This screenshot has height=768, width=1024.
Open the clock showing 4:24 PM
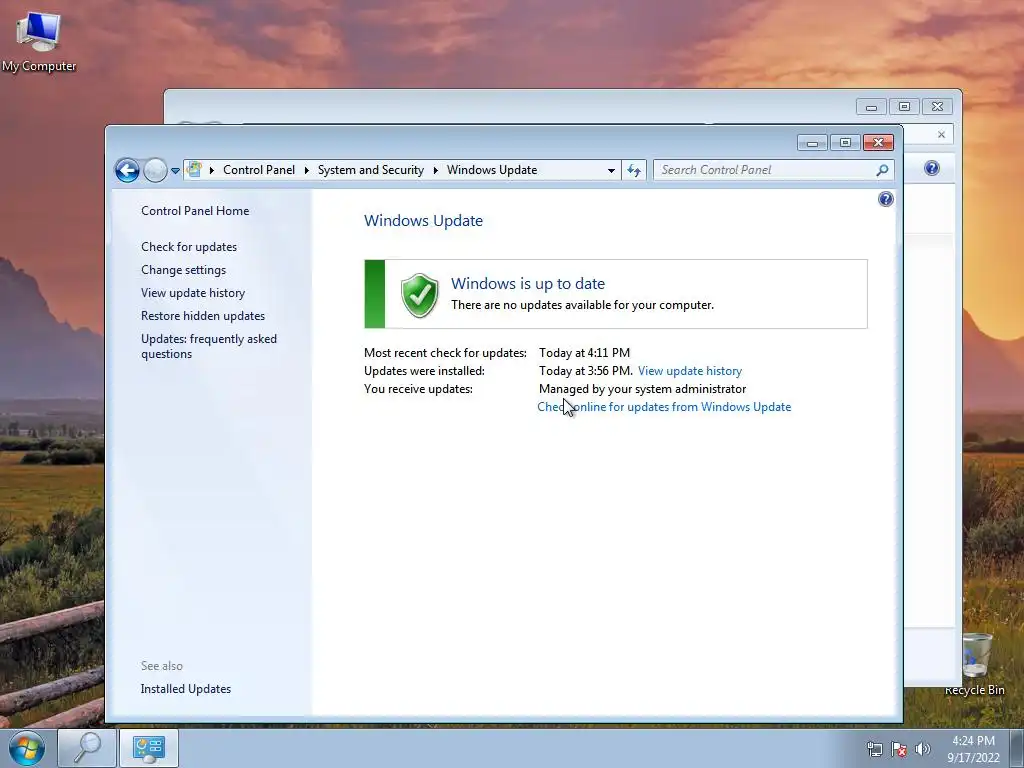click(973, 749)
